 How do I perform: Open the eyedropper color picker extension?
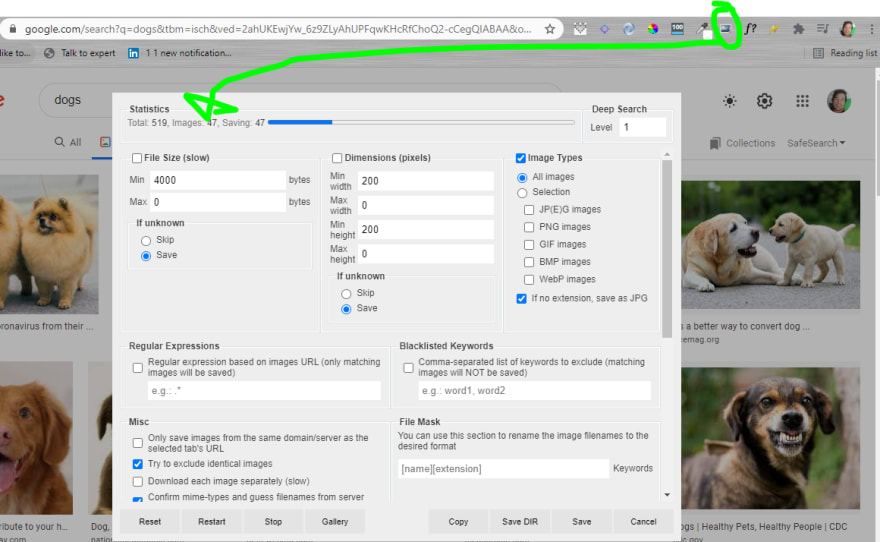(x=703, y=29)
